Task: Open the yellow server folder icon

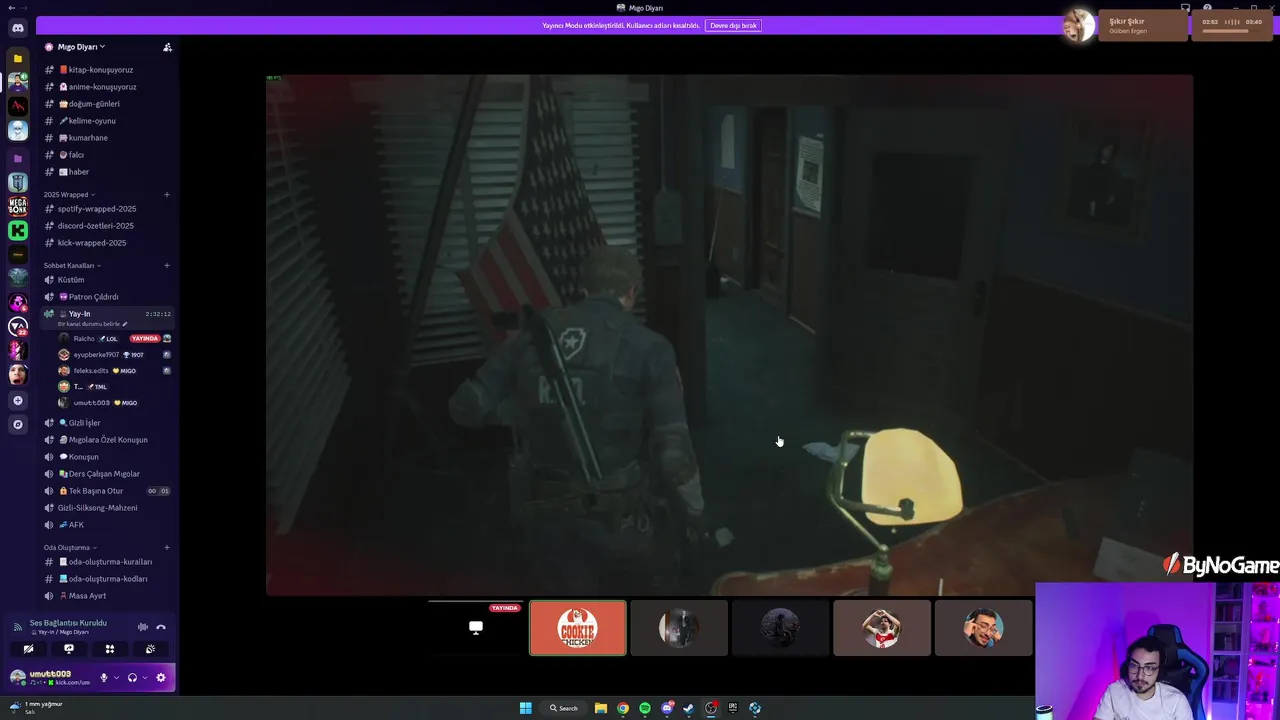Action: (x=18, y=59)
